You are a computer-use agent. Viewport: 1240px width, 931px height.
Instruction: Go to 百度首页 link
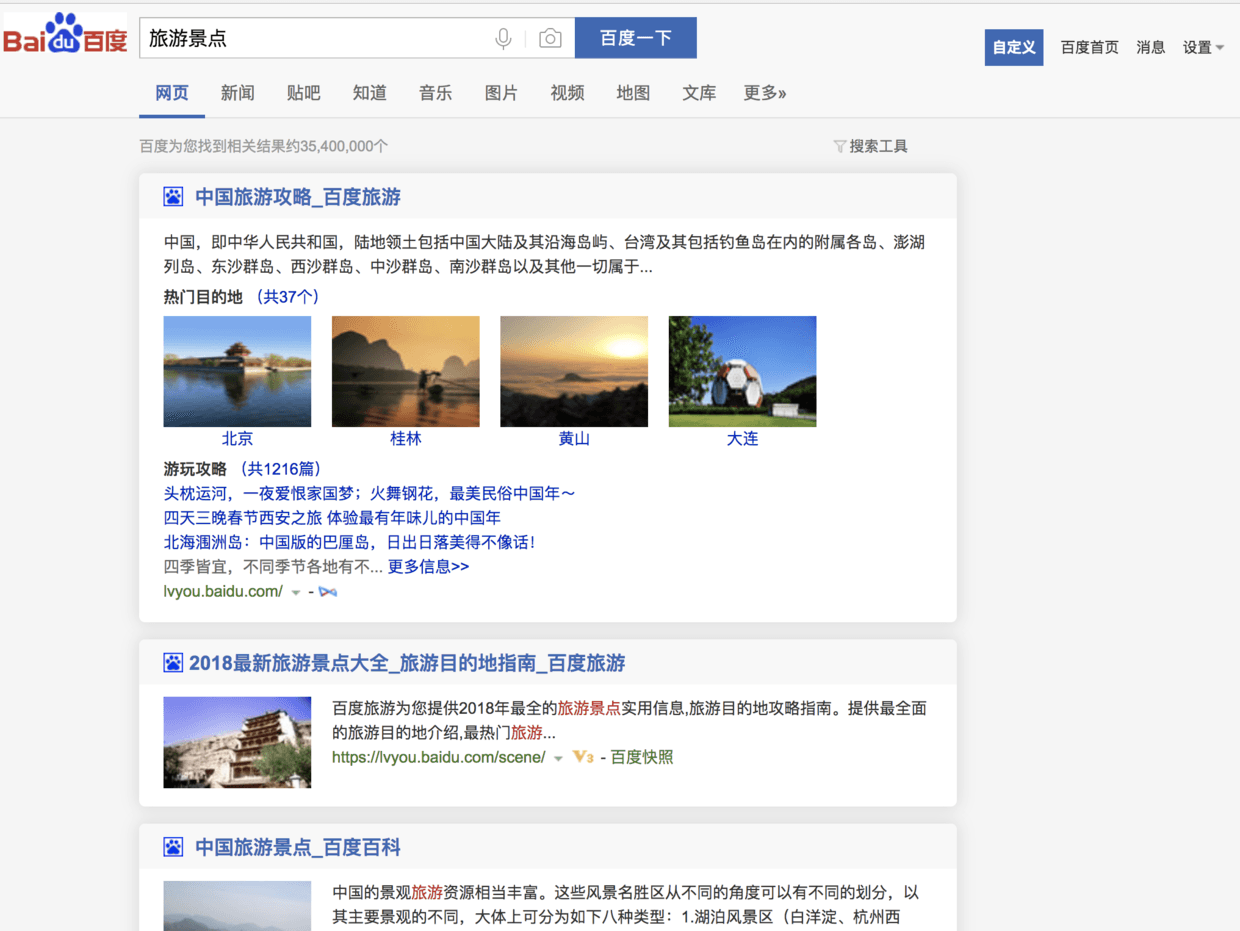coord(1090,47)
